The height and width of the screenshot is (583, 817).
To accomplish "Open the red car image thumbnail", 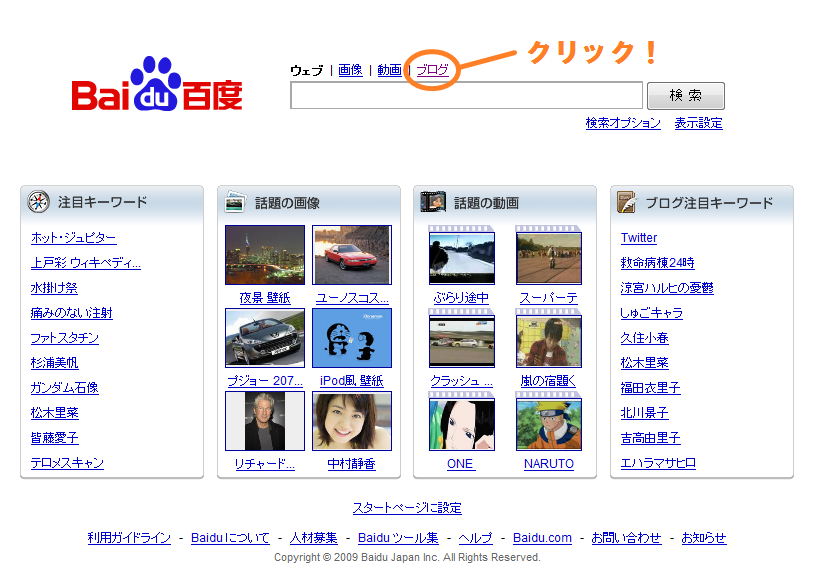I will pos(352,255).
